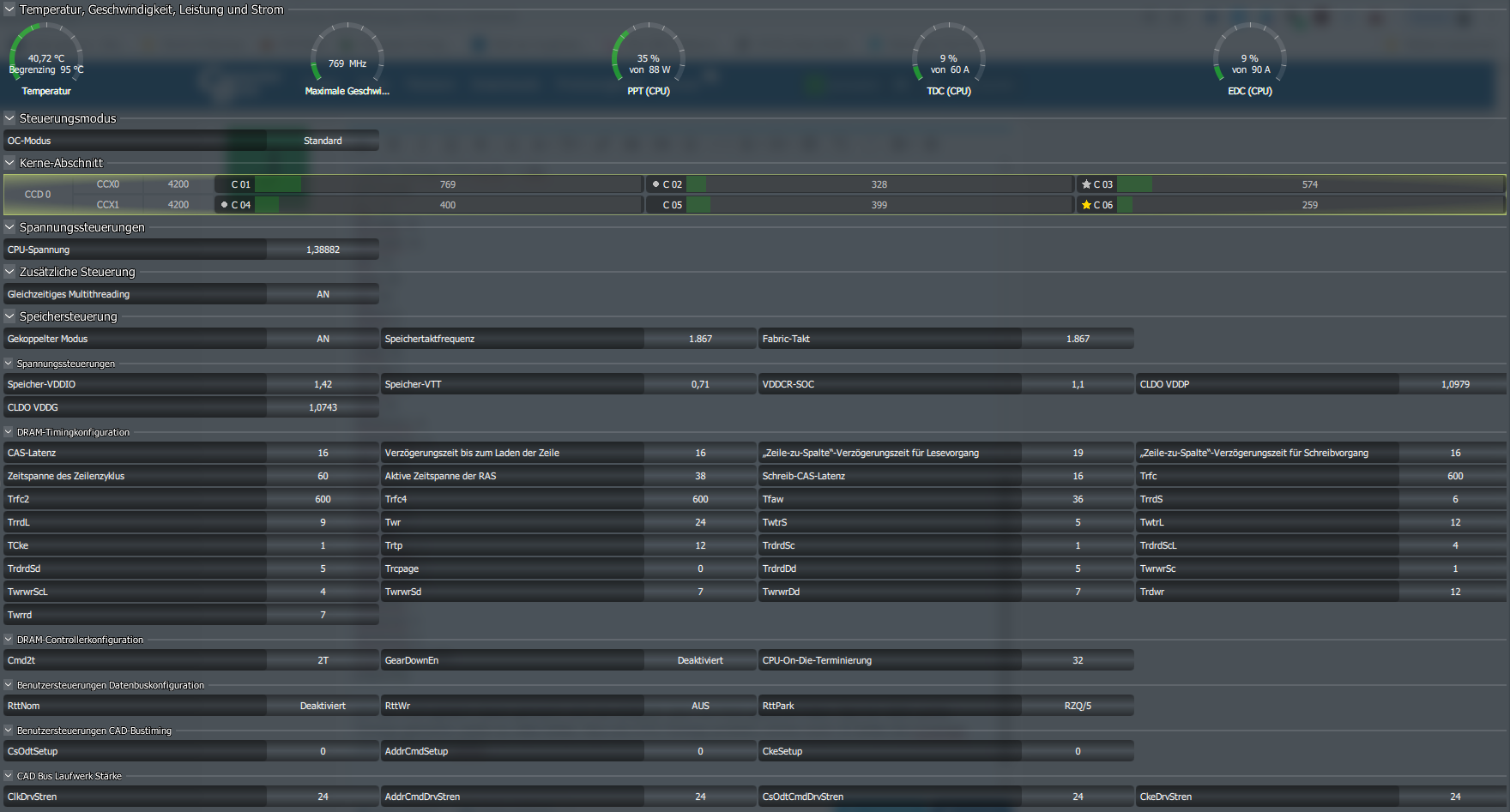1510x812 pixels.
Task: Click the Schreib-CAS-Latenz value 16
Action: tap(1078, 476)
